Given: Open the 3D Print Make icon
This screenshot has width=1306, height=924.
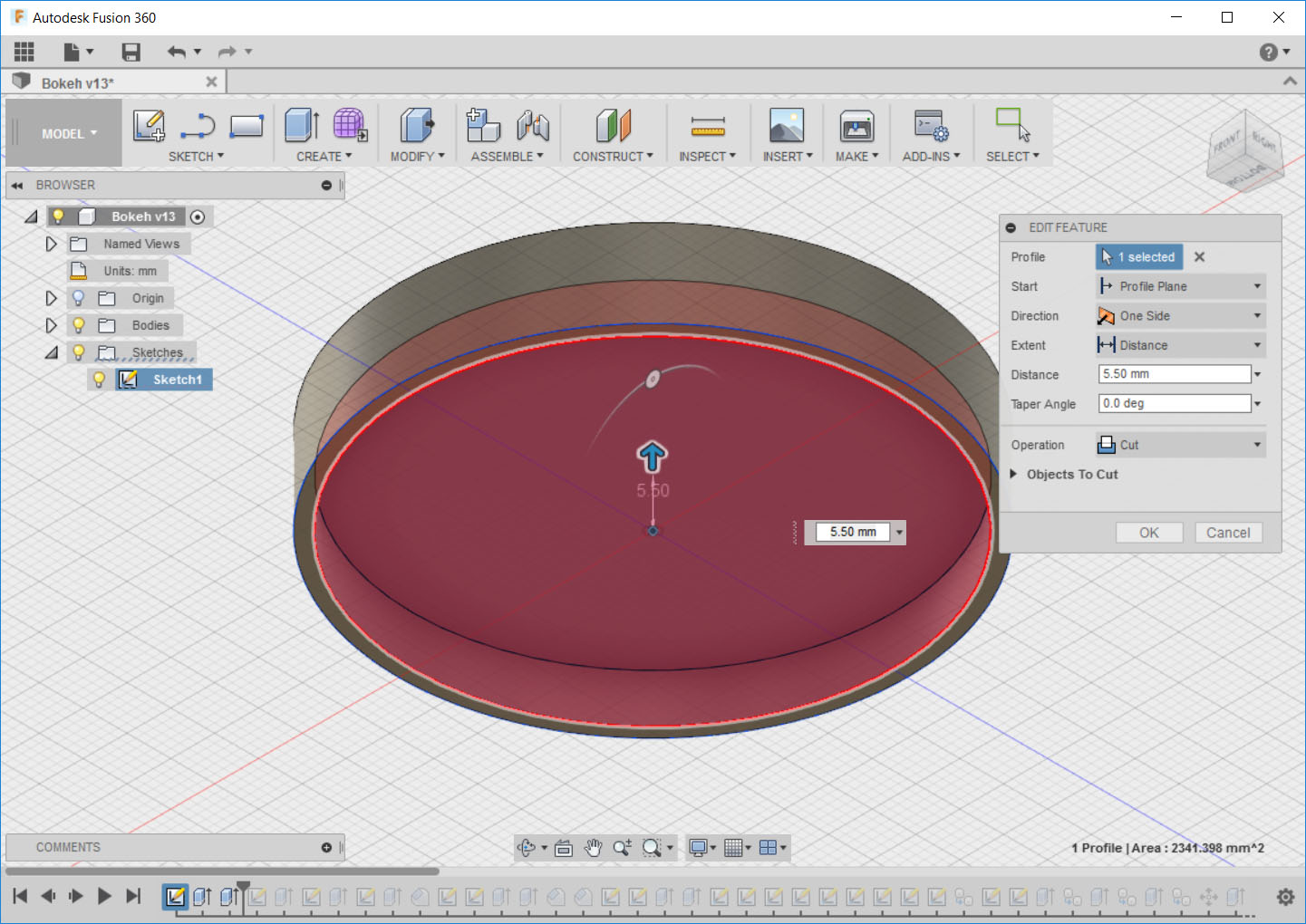Looking at the screenshot, I should tap(856, 126).
